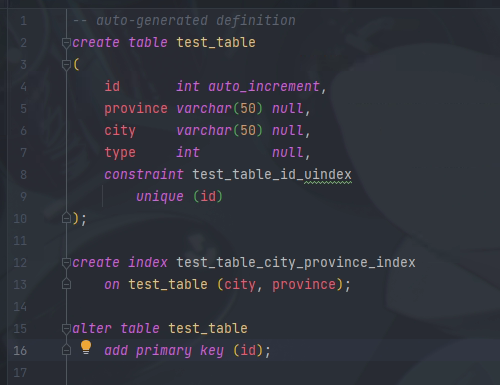This screenshot has width=500, height=385.
Task: Collapse the alter table statement fold
Action: click(x=66, y=329)
